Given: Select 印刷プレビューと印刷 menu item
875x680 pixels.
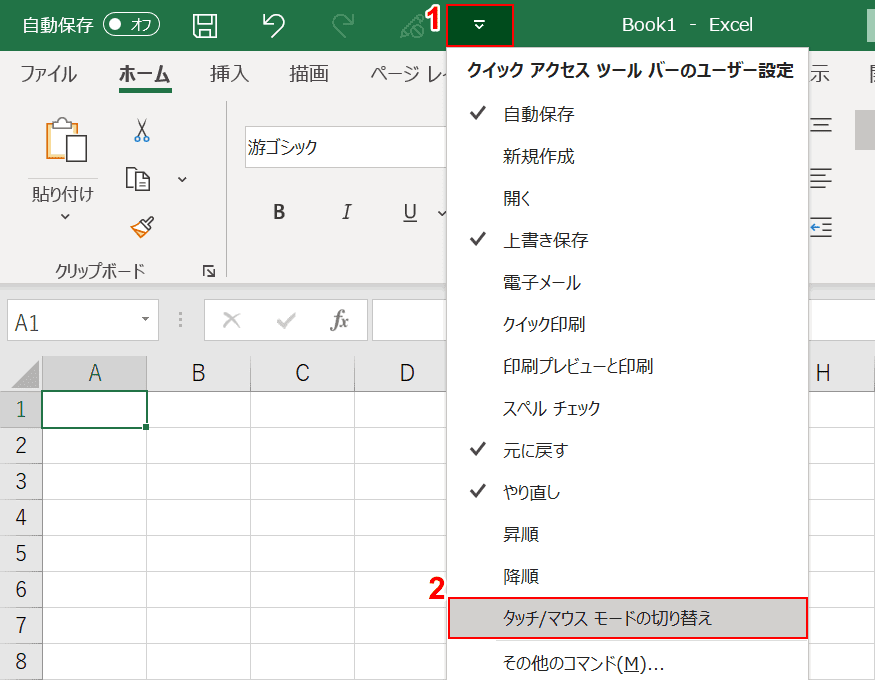Looking at the screenshot, I should pyautogui.click(x=627, y=366).
